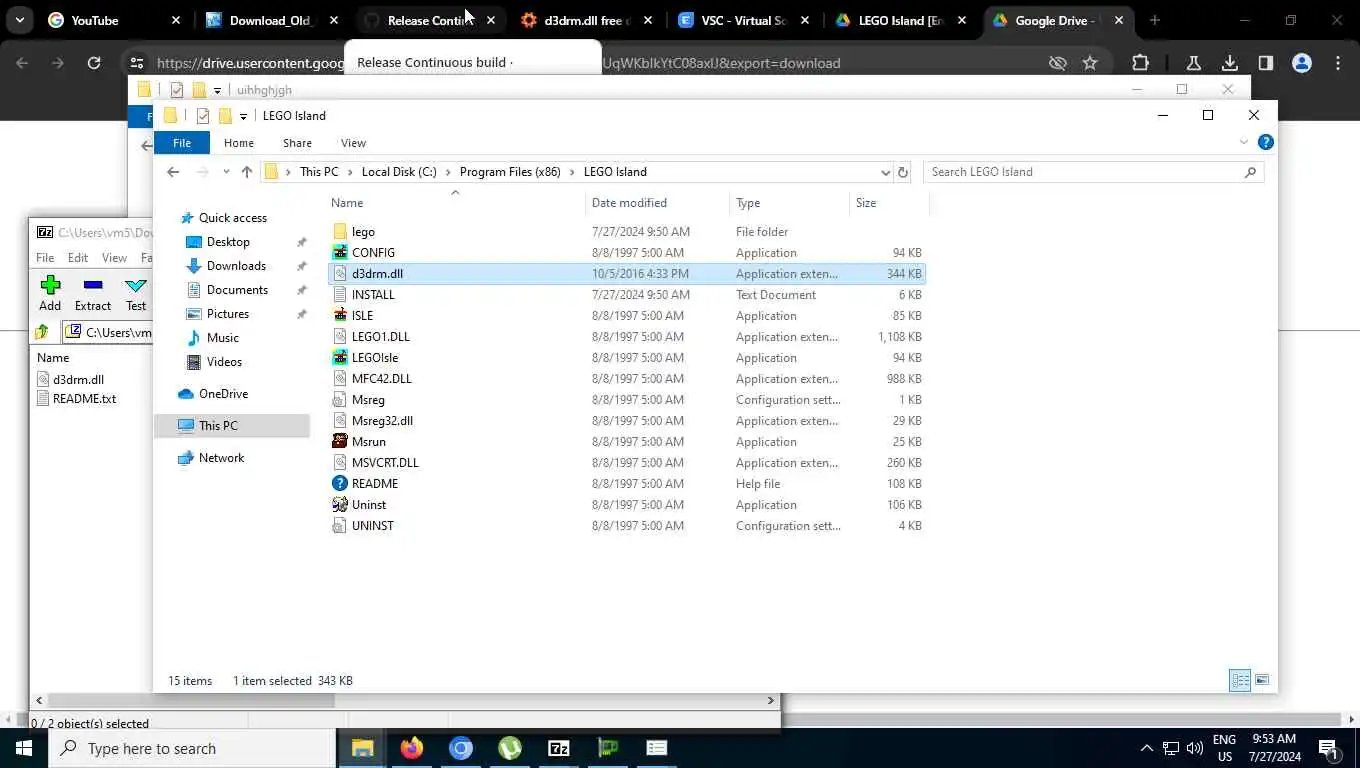Select README.txt in the 7-Zip window
This screenshot has width=1360, height=768.
[84, 399]
